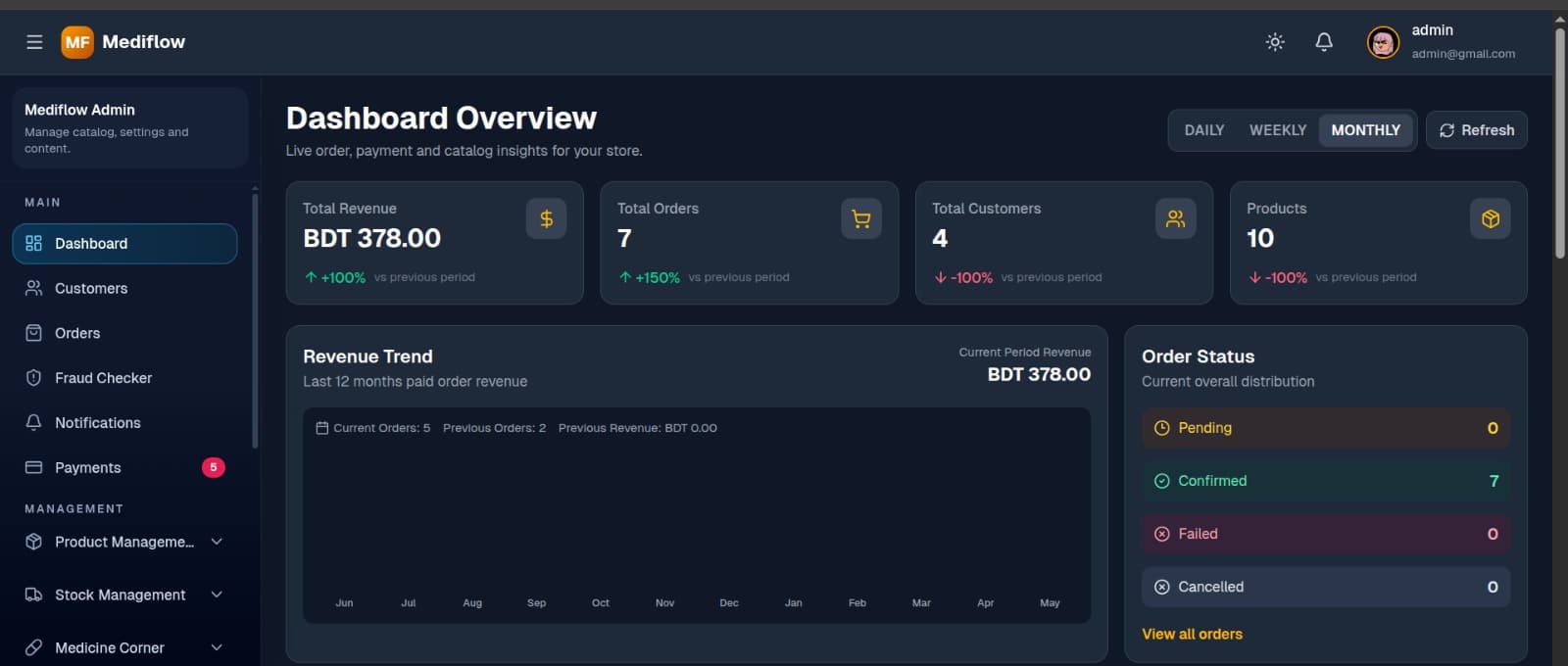This screenshot has height=666, width=1568.
Task: Click the dollar icon on Total Revenue card
Action: 547,218
